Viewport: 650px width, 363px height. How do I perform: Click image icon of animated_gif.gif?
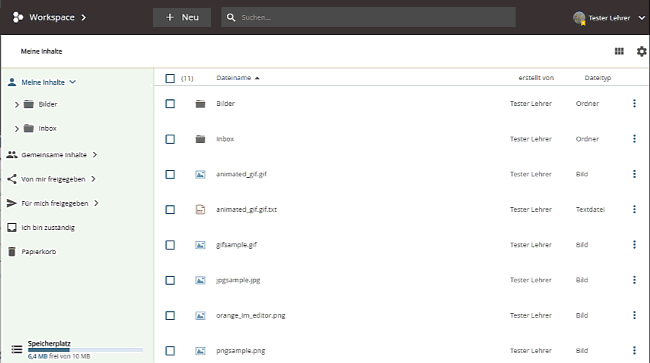pyautogui.click(x=200, y=174)
